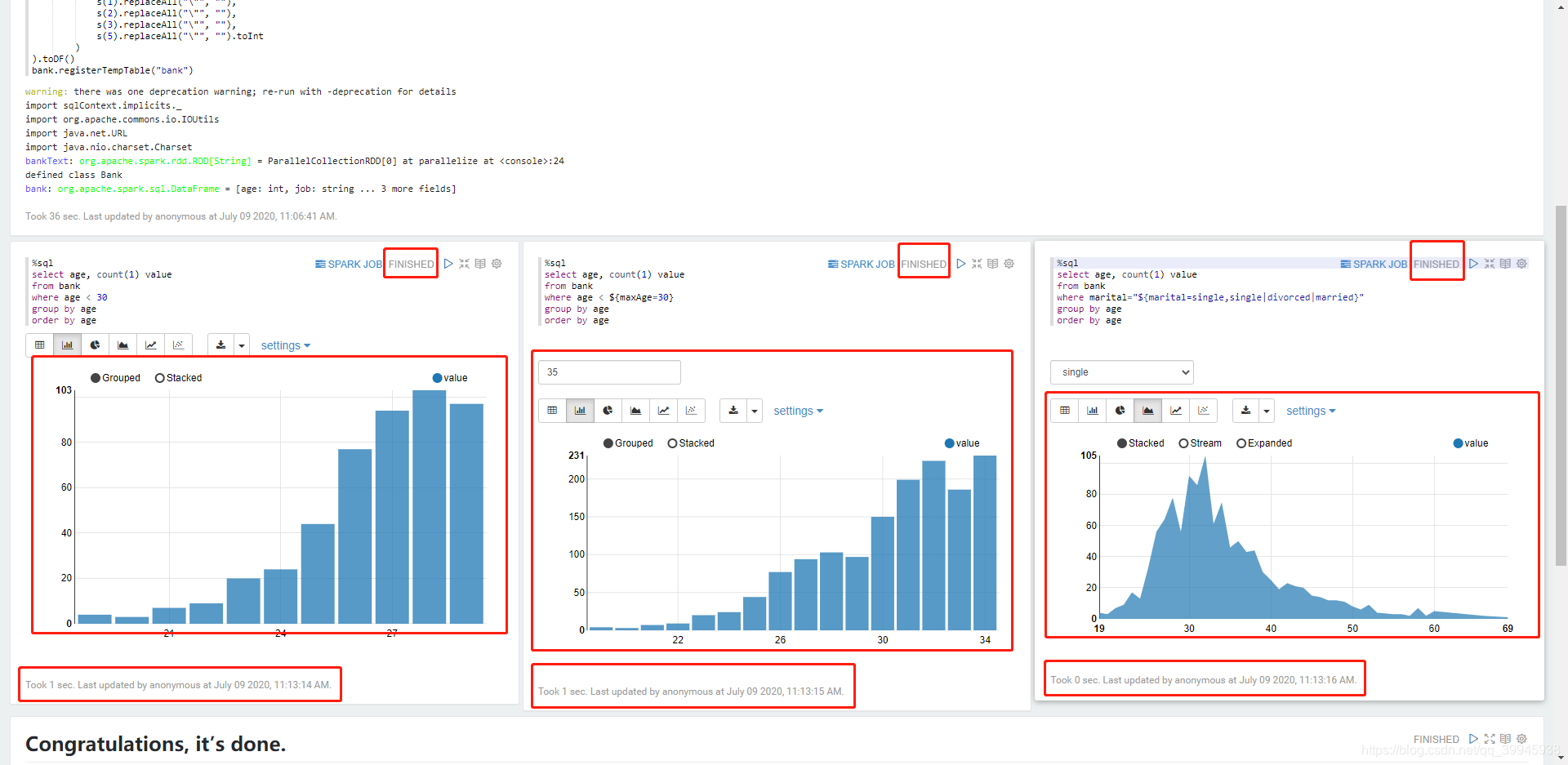Switch first chart to table view

[x=39, y=345]
